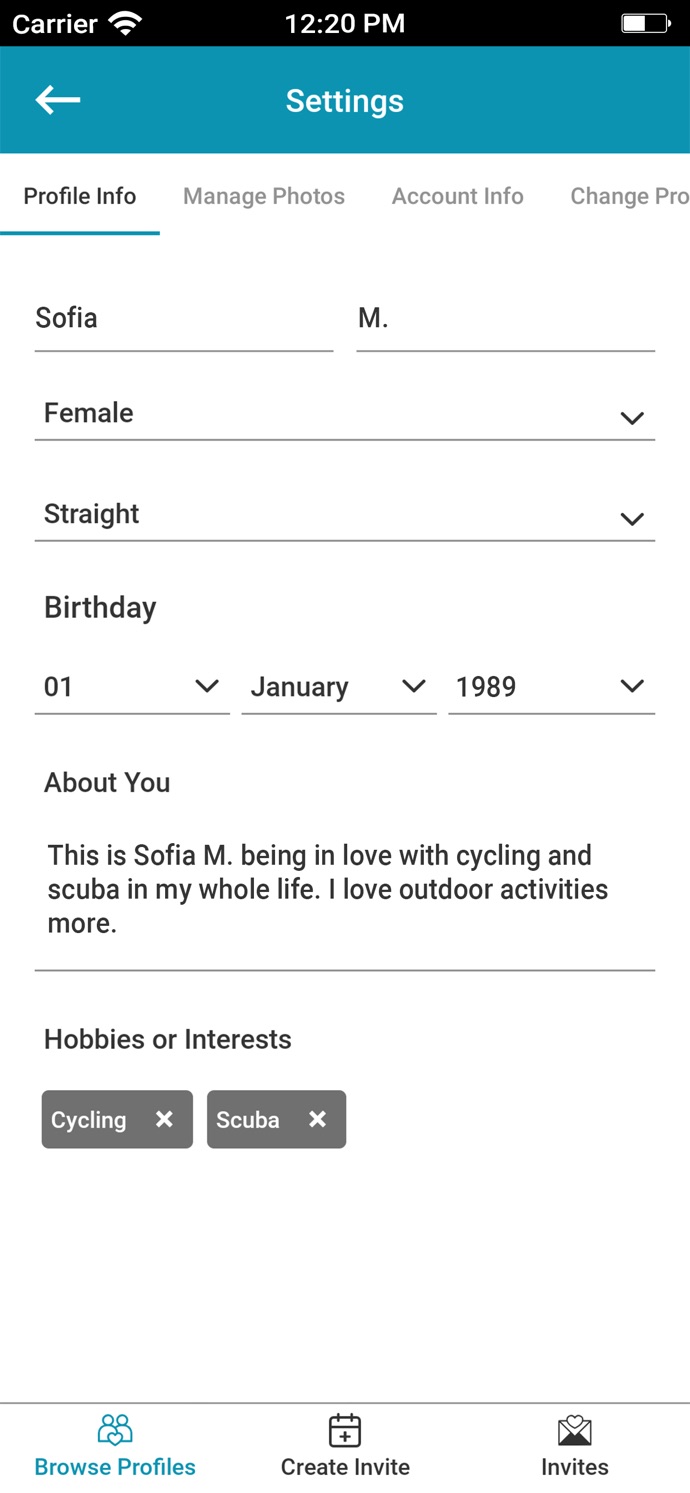The height and width of the screenshot is (1493, 690).
Task: Expand the Female gender dropdown
Action: click(344, 414)
